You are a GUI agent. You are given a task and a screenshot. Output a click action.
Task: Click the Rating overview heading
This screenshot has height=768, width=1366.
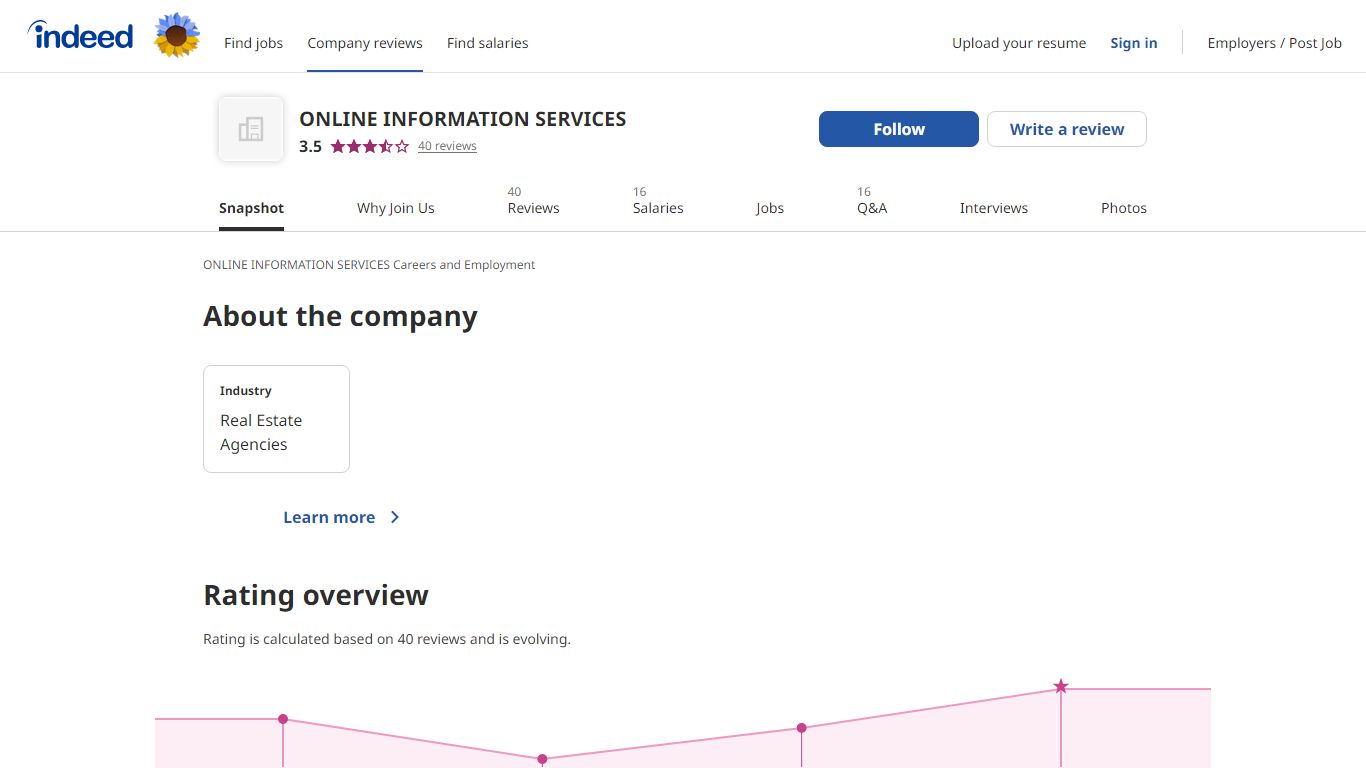click(x=316, y=595)
